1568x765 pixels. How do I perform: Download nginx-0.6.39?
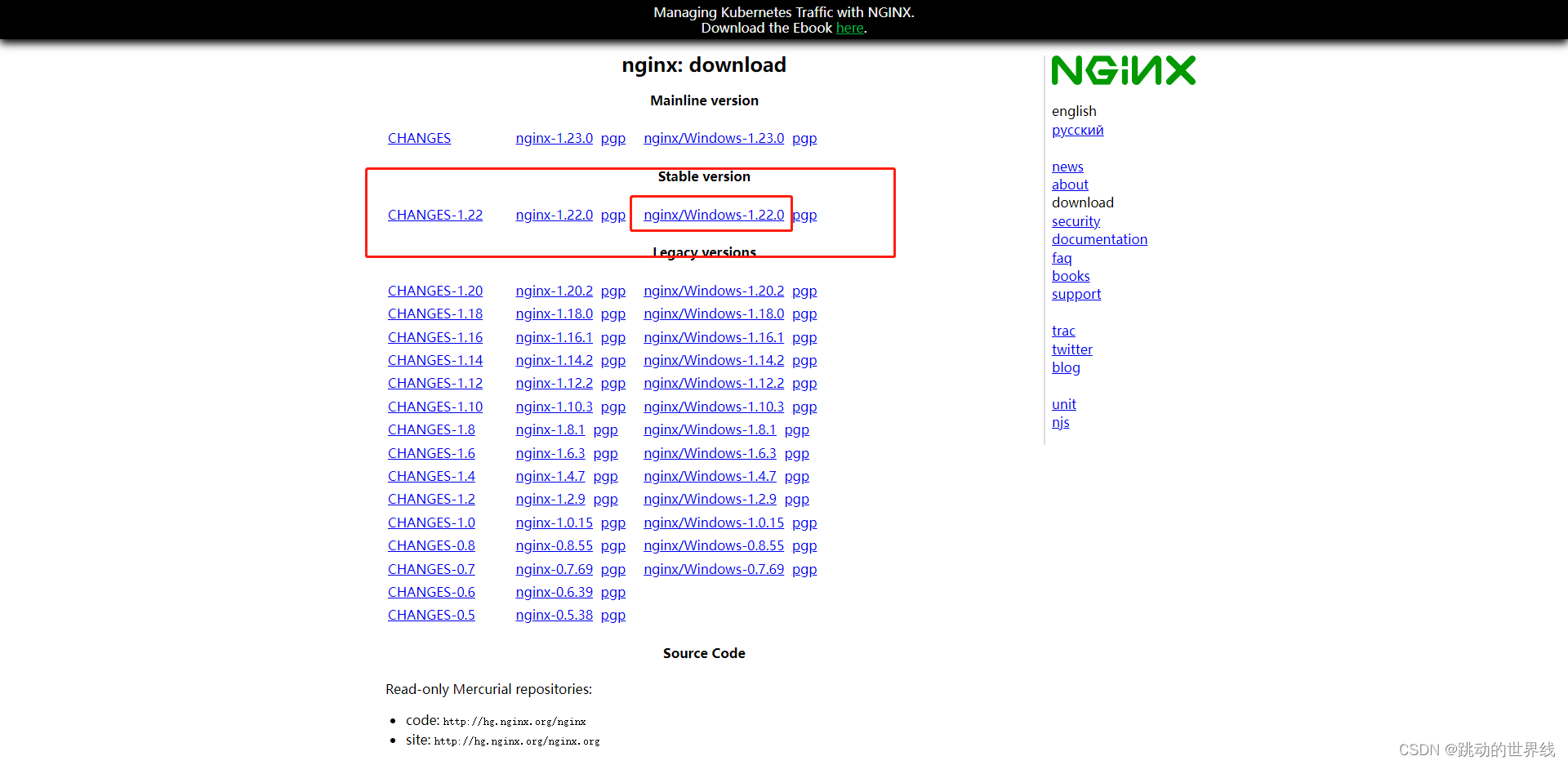pyautogui.click(x=554, y=592)
